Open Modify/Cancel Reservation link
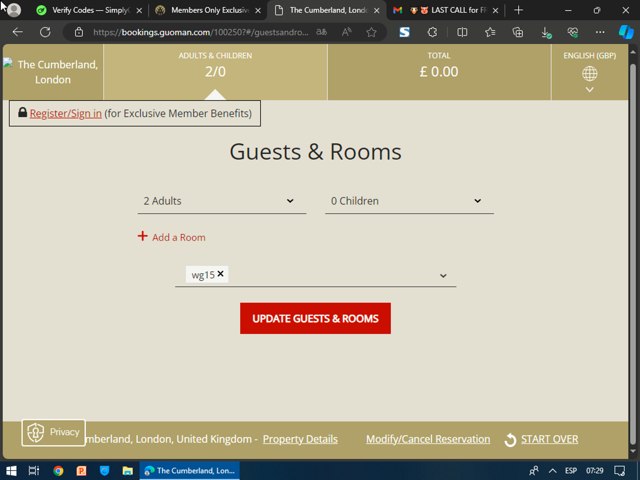640x480 pixels. coord(428,439)
